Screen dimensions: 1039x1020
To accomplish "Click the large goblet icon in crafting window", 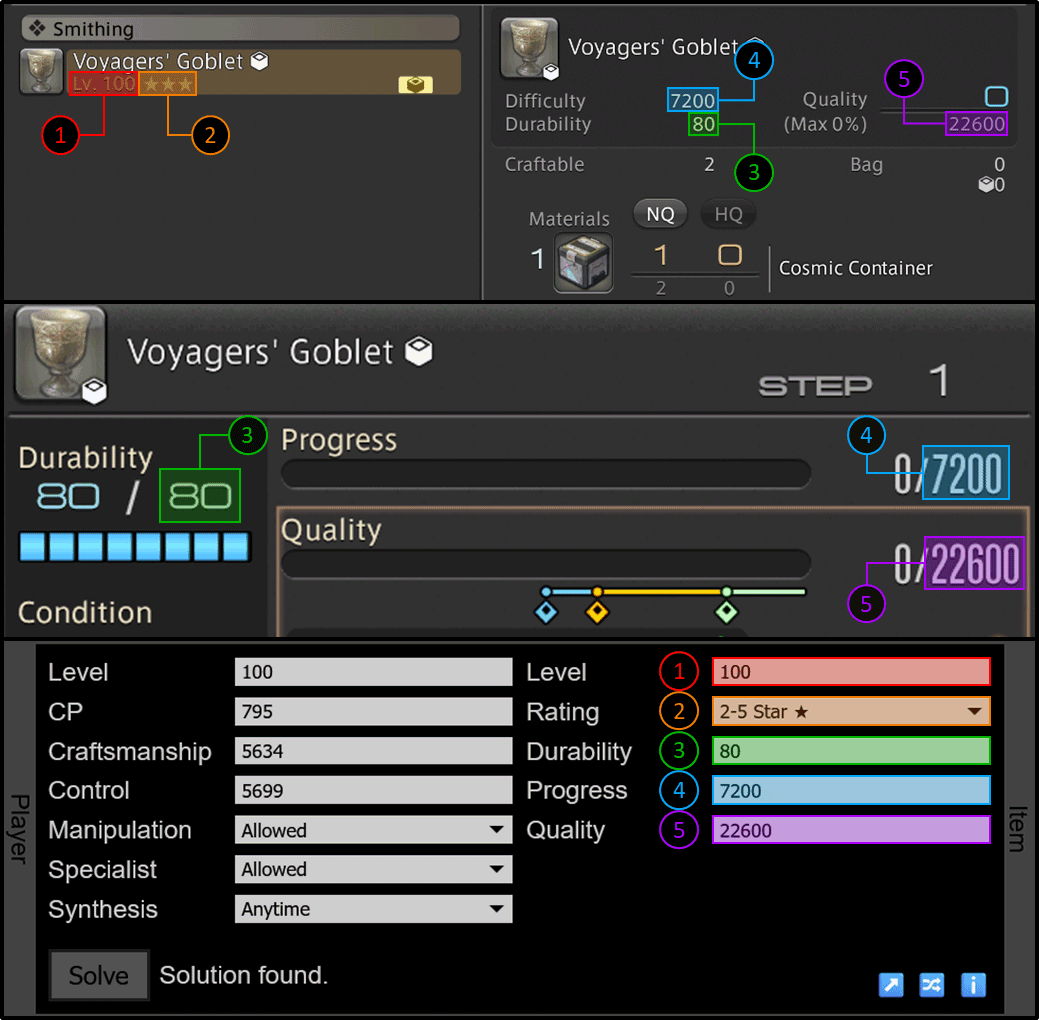I will tap(60, 353).
